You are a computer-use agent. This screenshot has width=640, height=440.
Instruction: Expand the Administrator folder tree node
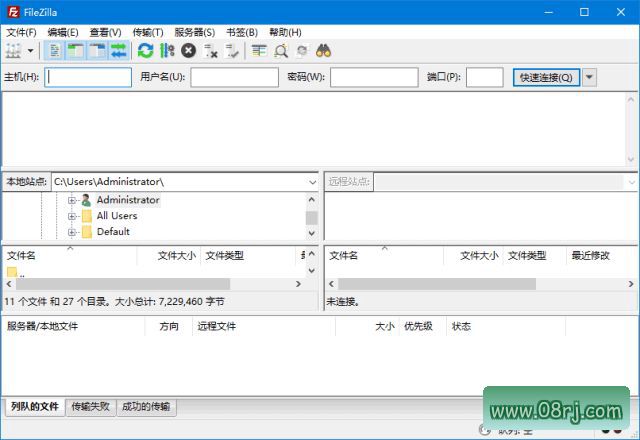(x=72, y=200)
